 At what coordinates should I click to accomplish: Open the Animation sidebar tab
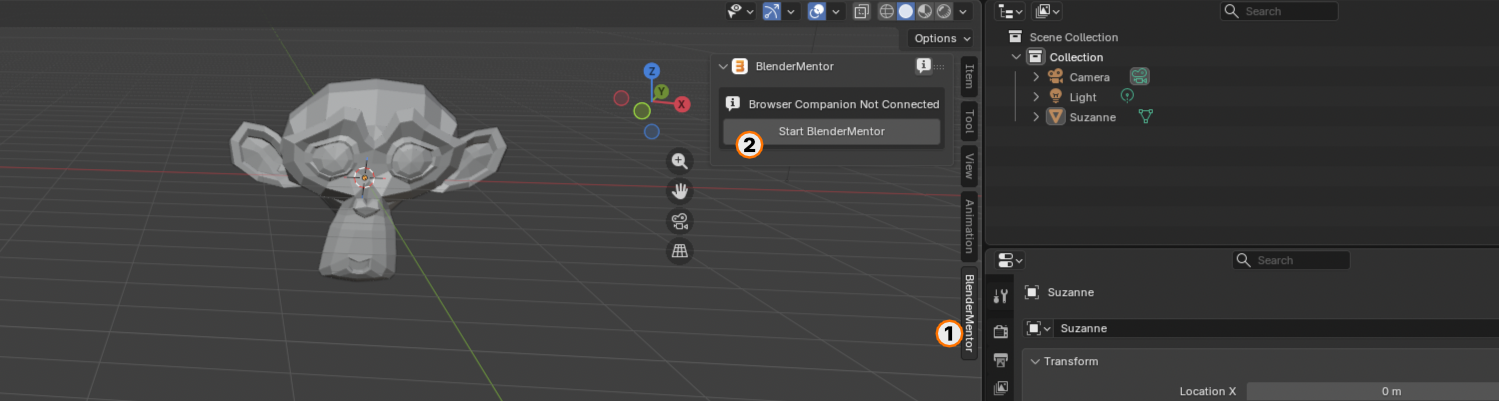click(x=968, y=227)
